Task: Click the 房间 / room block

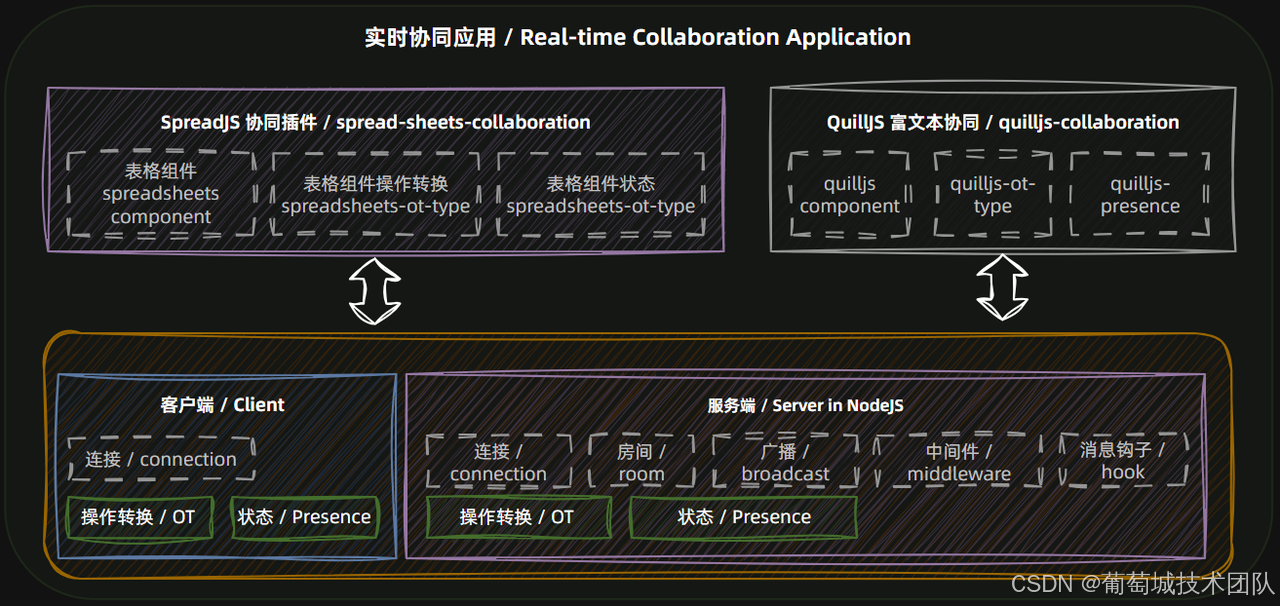Action: [x=640, y=462]
